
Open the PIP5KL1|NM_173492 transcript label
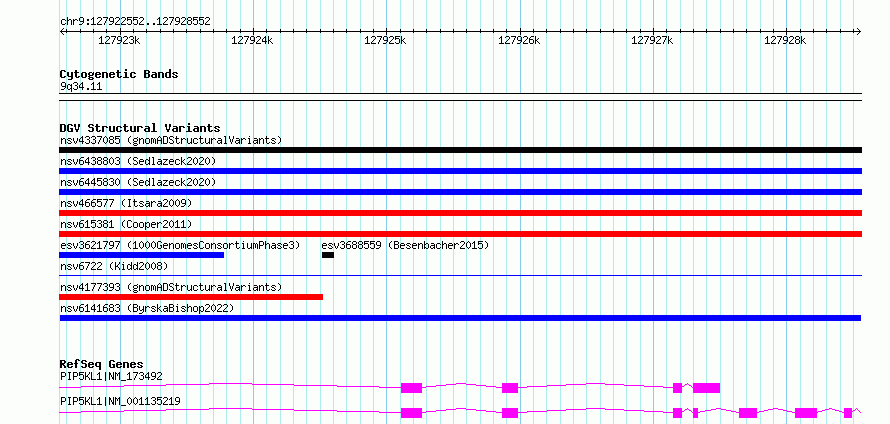[x=111, y=376]
